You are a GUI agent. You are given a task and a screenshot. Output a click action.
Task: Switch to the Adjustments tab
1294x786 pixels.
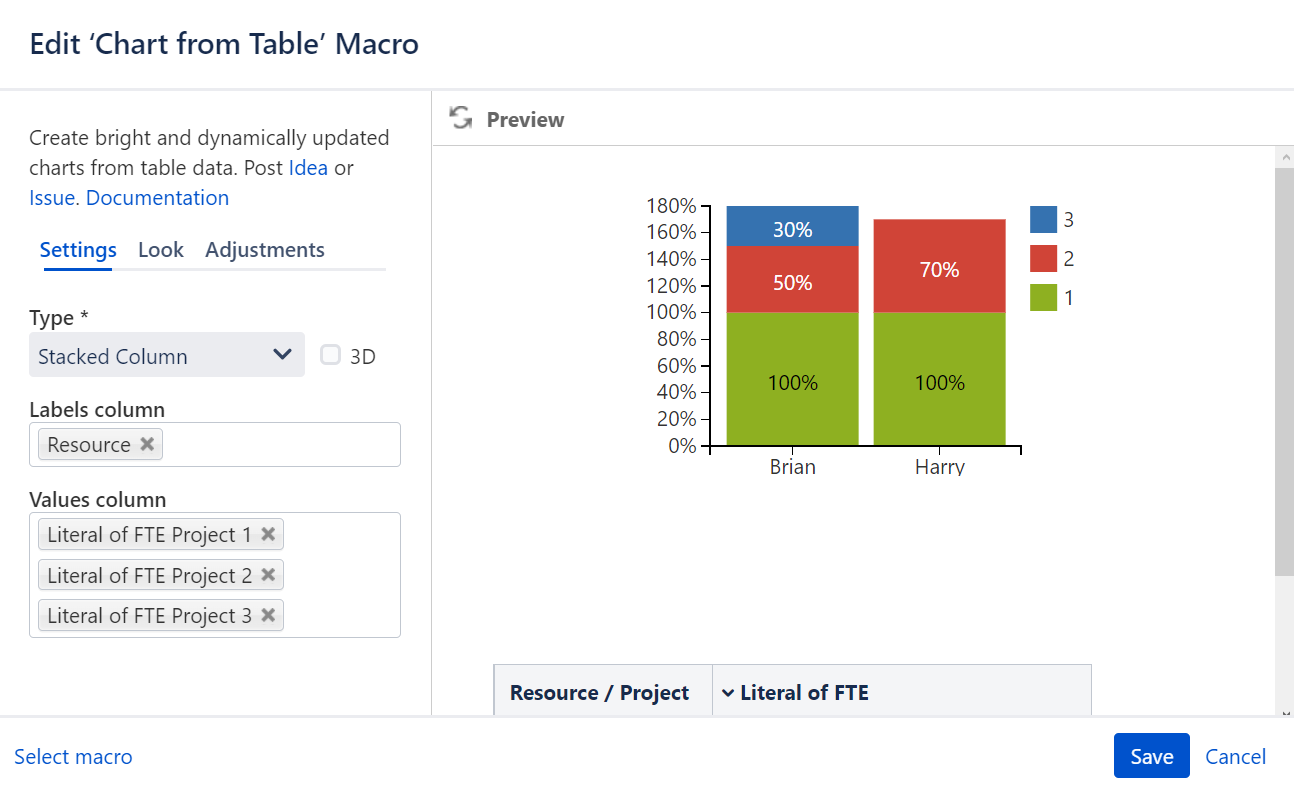tap(265, 250)
